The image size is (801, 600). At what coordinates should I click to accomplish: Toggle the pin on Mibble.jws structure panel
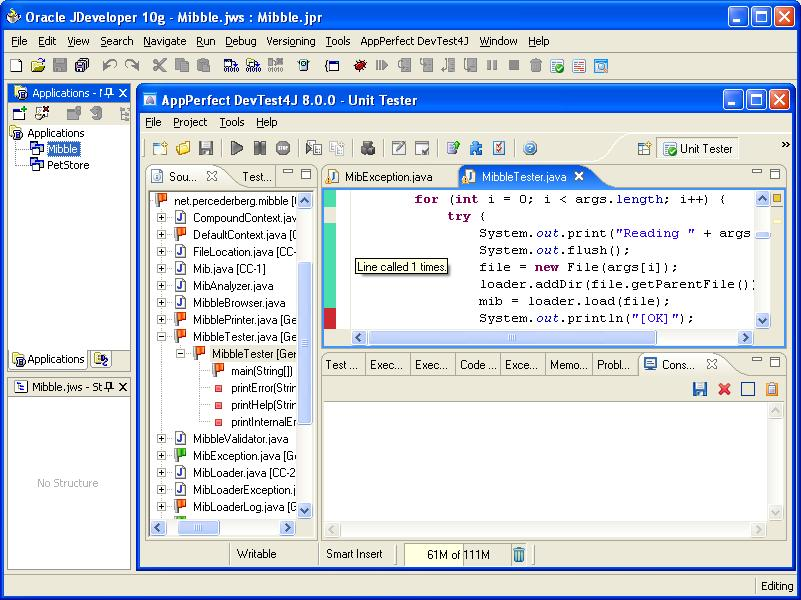(108, 387)
